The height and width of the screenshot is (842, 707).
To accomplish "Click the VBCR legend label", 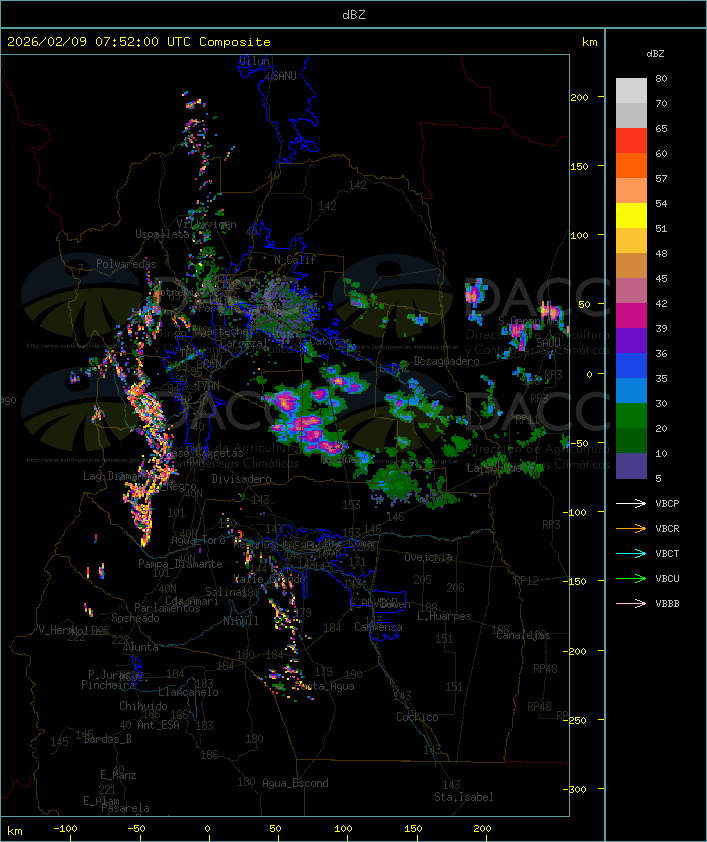I will click(x=667, y=528).
